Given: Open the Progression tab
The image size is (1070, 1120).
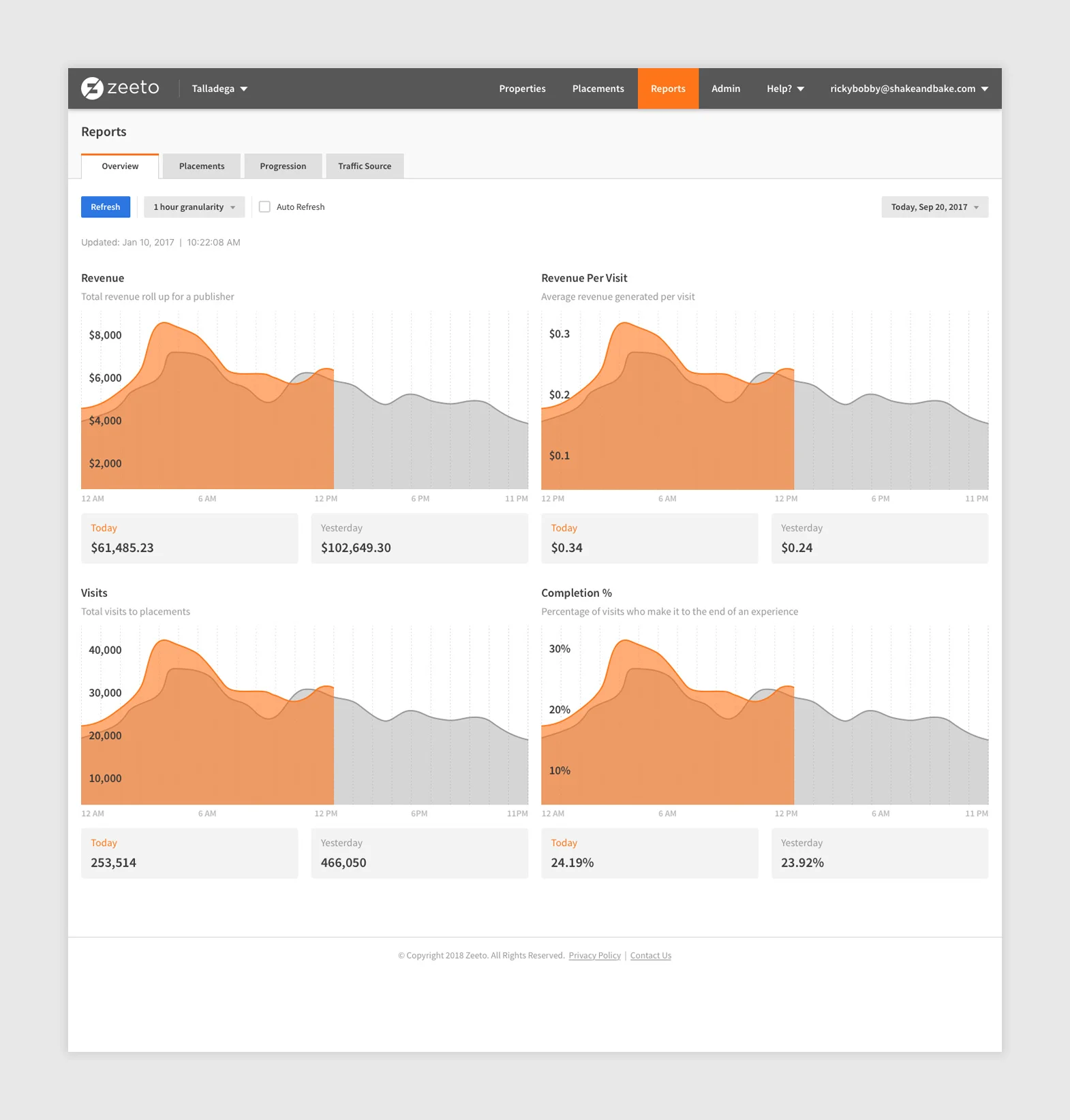Looking at the screenshot, I should tap(283, 166).
